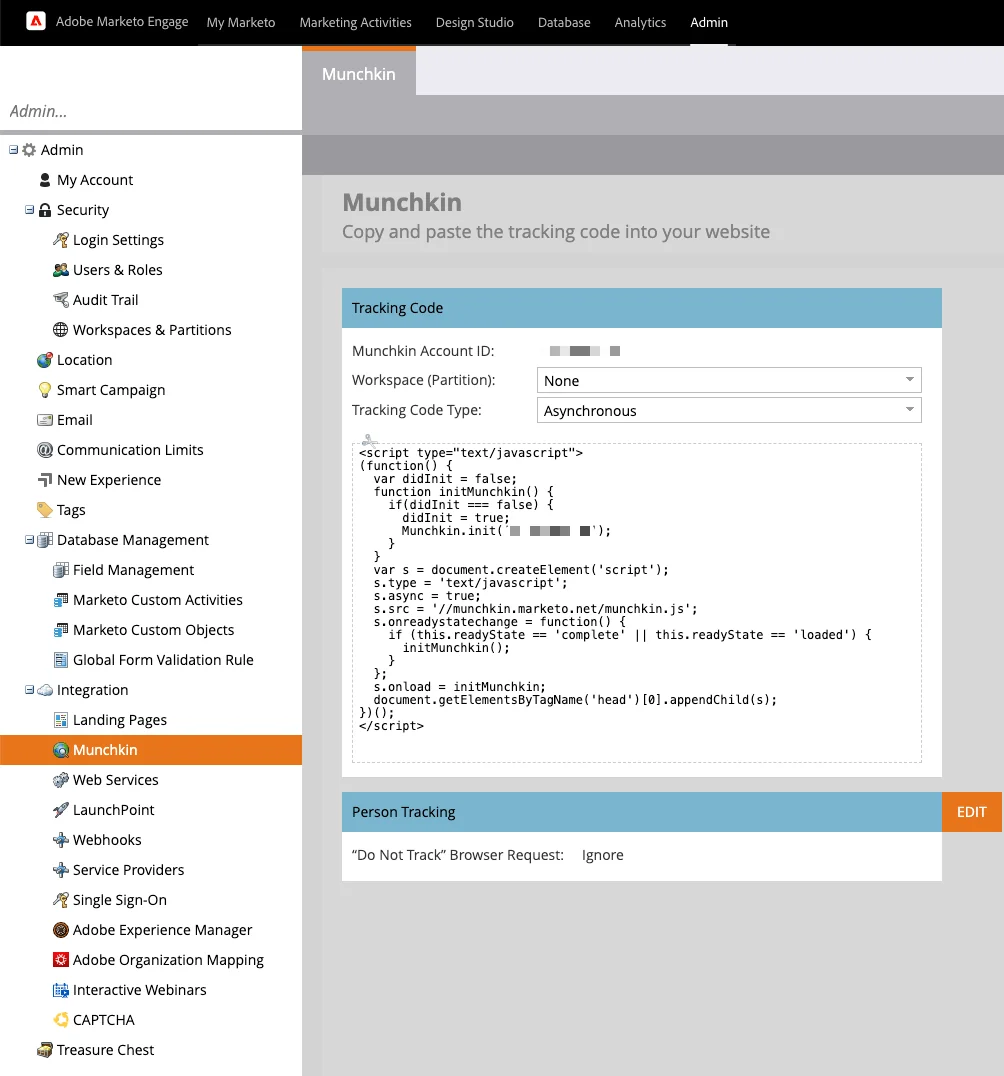
Task: Click the Email envelope icon
Action: 45,420
